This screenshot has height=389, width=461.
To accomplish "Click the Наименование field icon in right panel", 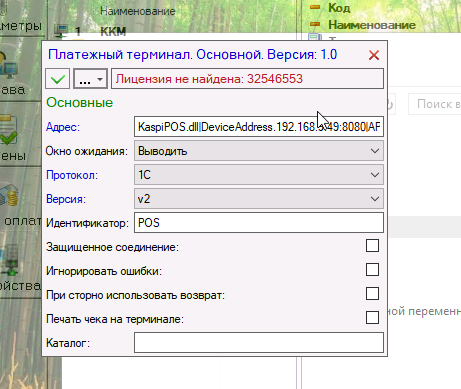I will pos(315,24).
